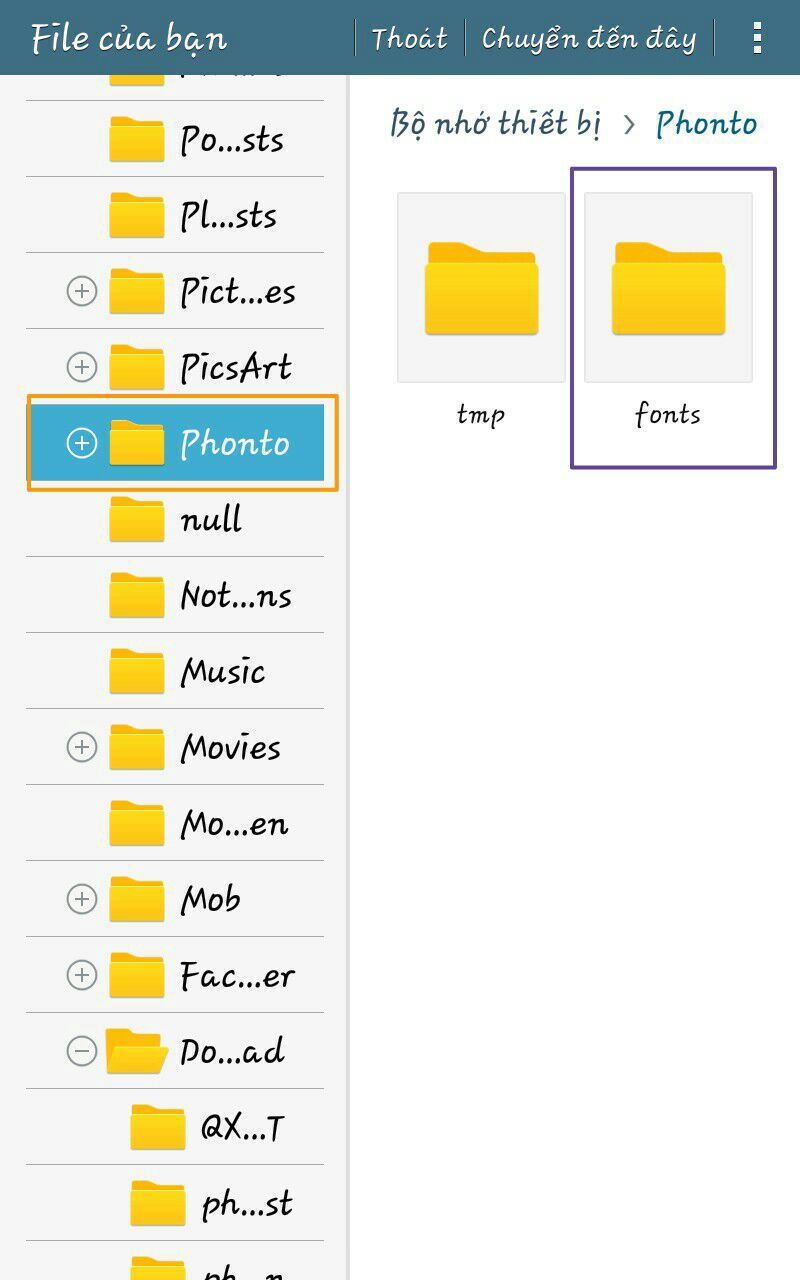Open the fonts folder thumbnail
Image resolution: width=800 pixels, height=1280 pixels.
tap(668, 288)
